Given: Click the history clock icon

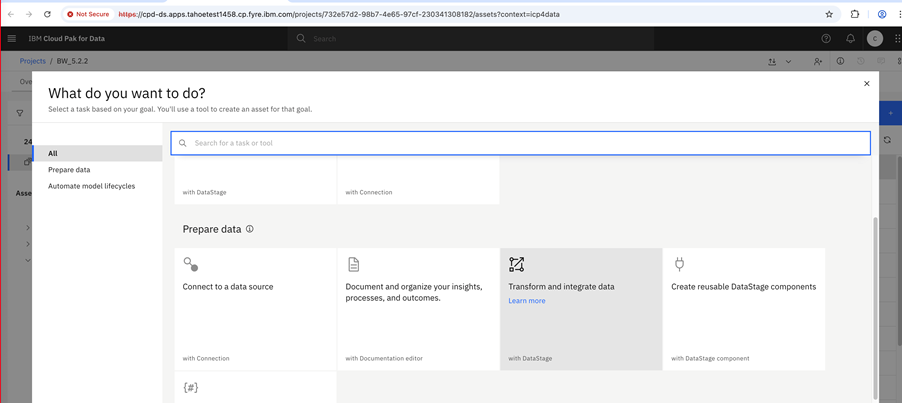Looking at the screenshot, I should coord(861,61).
